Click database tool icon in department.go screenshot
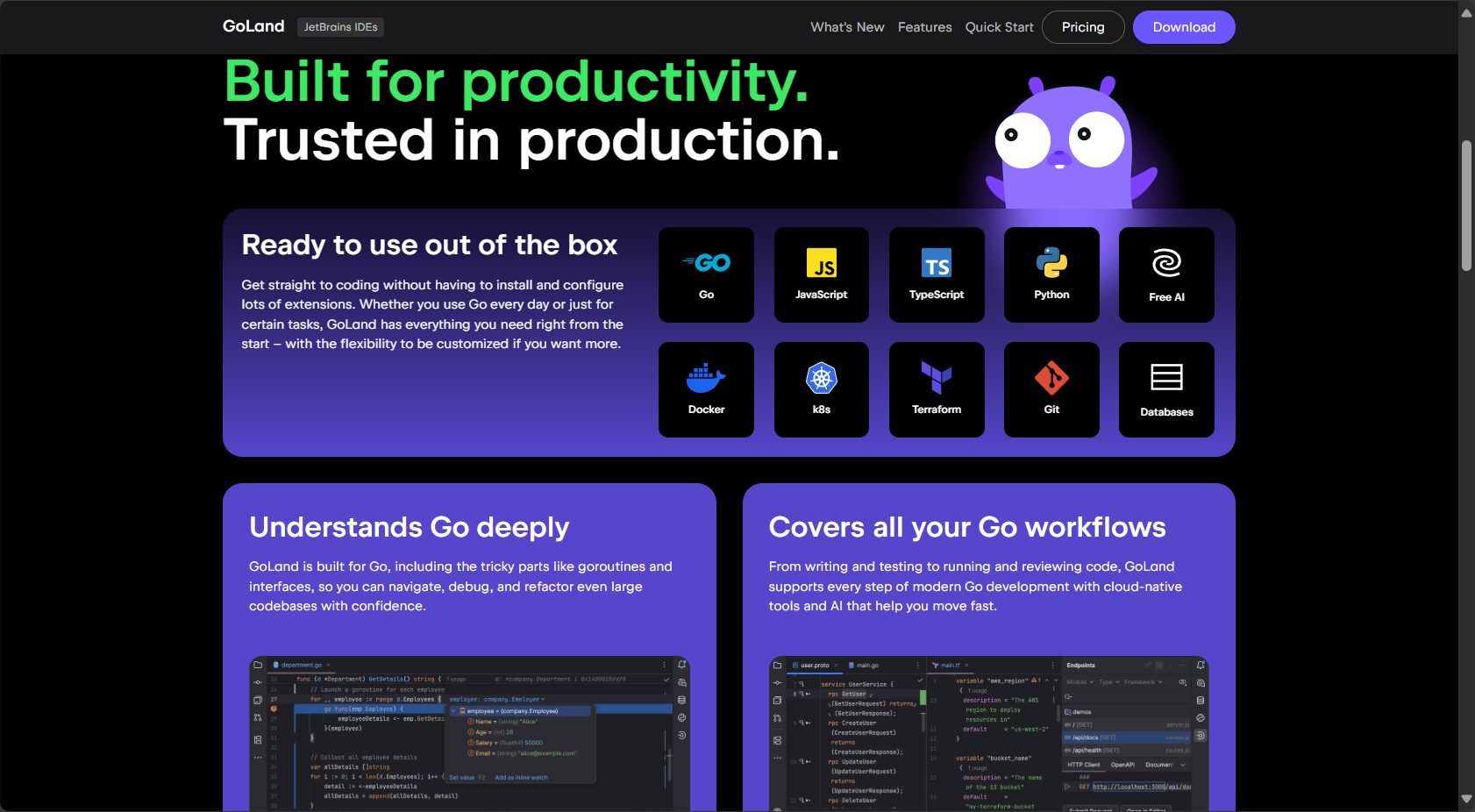 pyautogui.click(x=682, y=700)
